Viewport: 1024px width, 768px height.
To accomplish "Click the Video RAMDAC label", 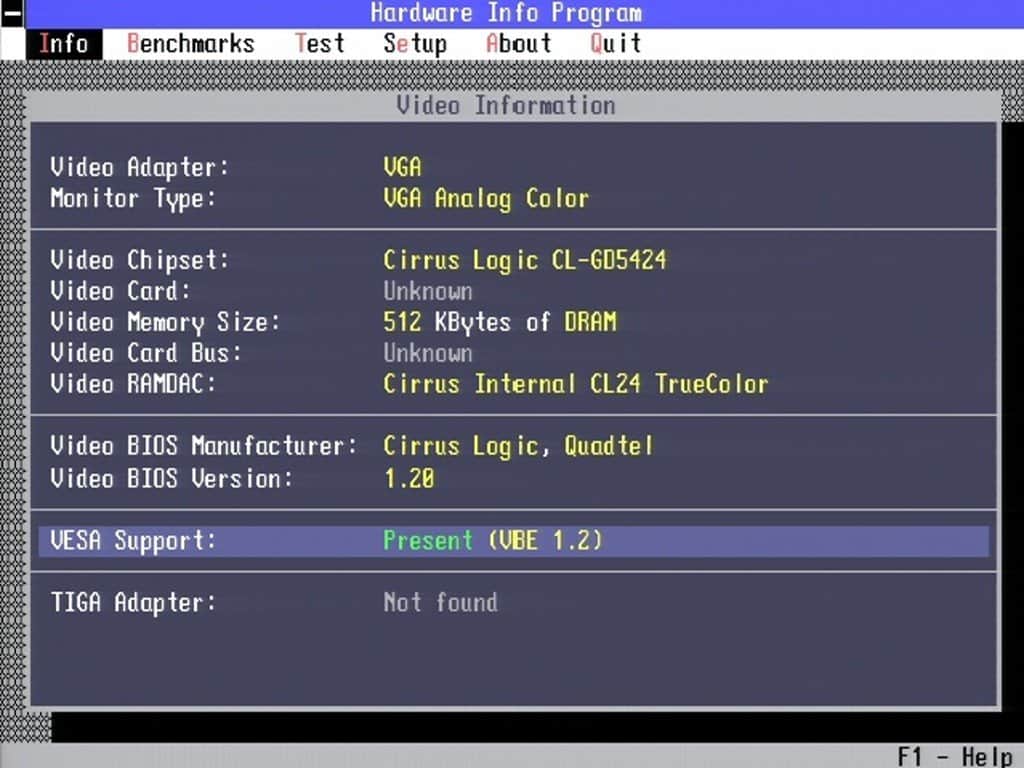I will pos(133,384).
